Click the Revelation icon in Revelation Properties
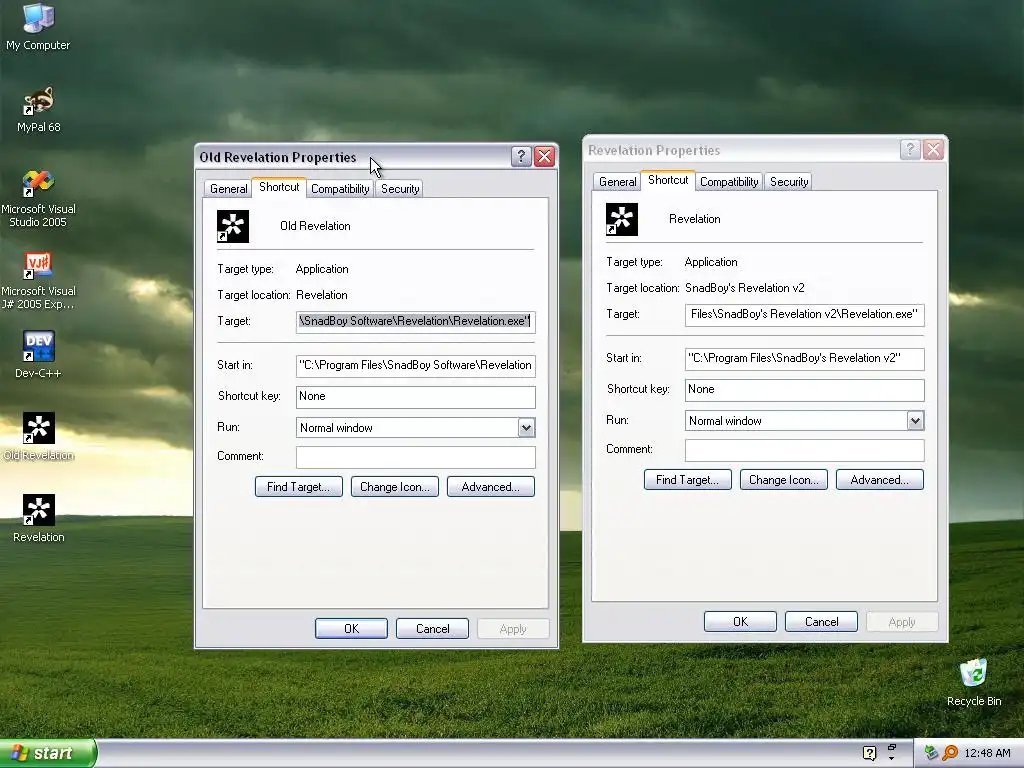This screenshot has height=768, width=1024. (622, 219)
